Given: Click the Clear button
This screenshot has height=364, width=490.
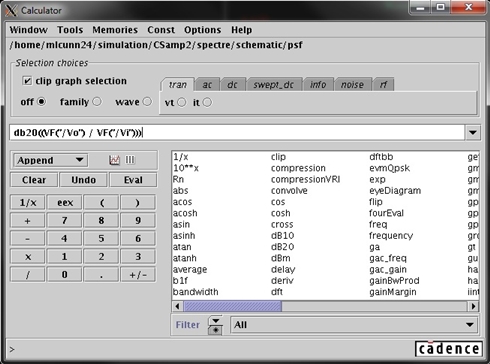Looking at the screenshot, I should click(34, 180).
